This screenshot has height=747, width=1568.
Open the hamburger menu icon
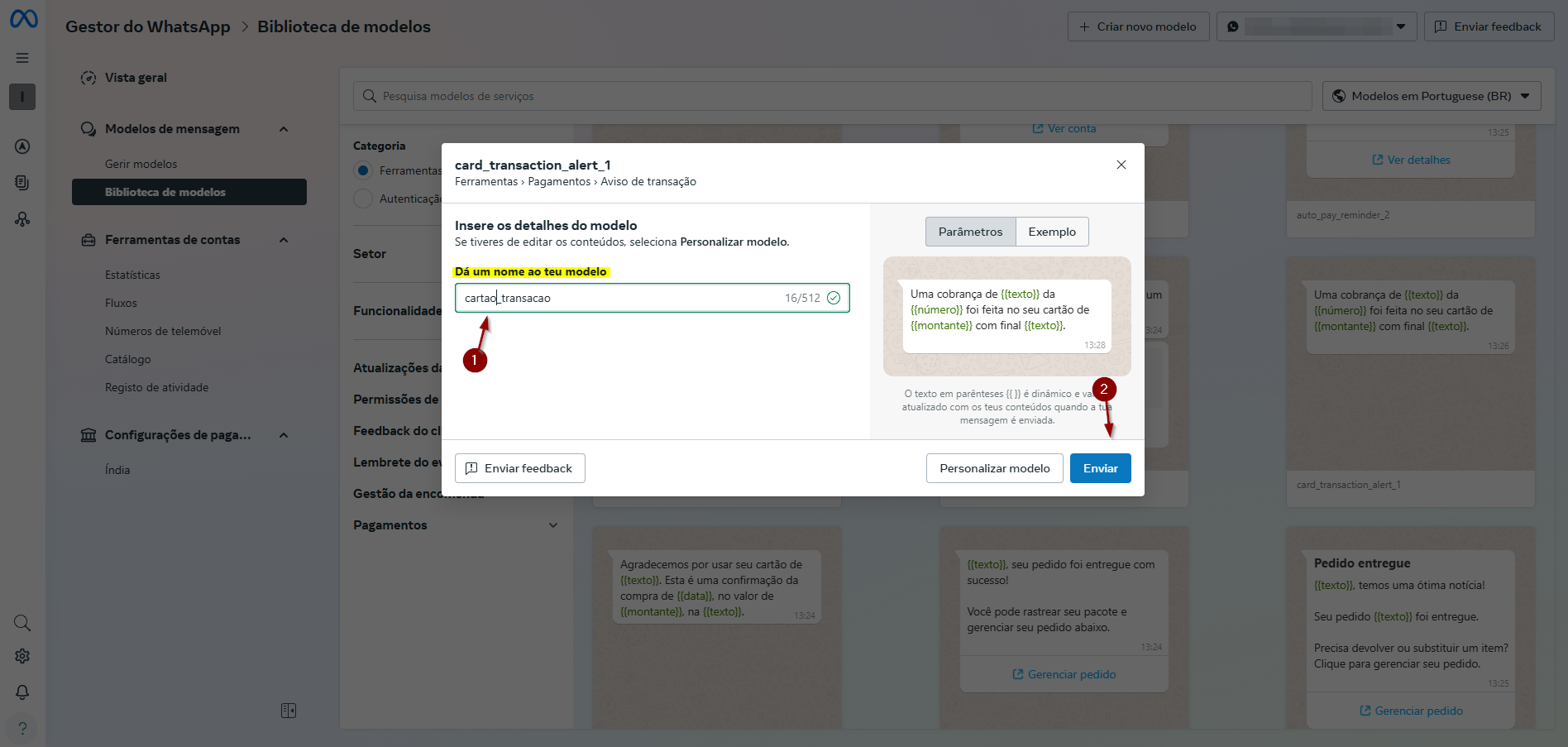pyautogui.click(x=22, y=58)
